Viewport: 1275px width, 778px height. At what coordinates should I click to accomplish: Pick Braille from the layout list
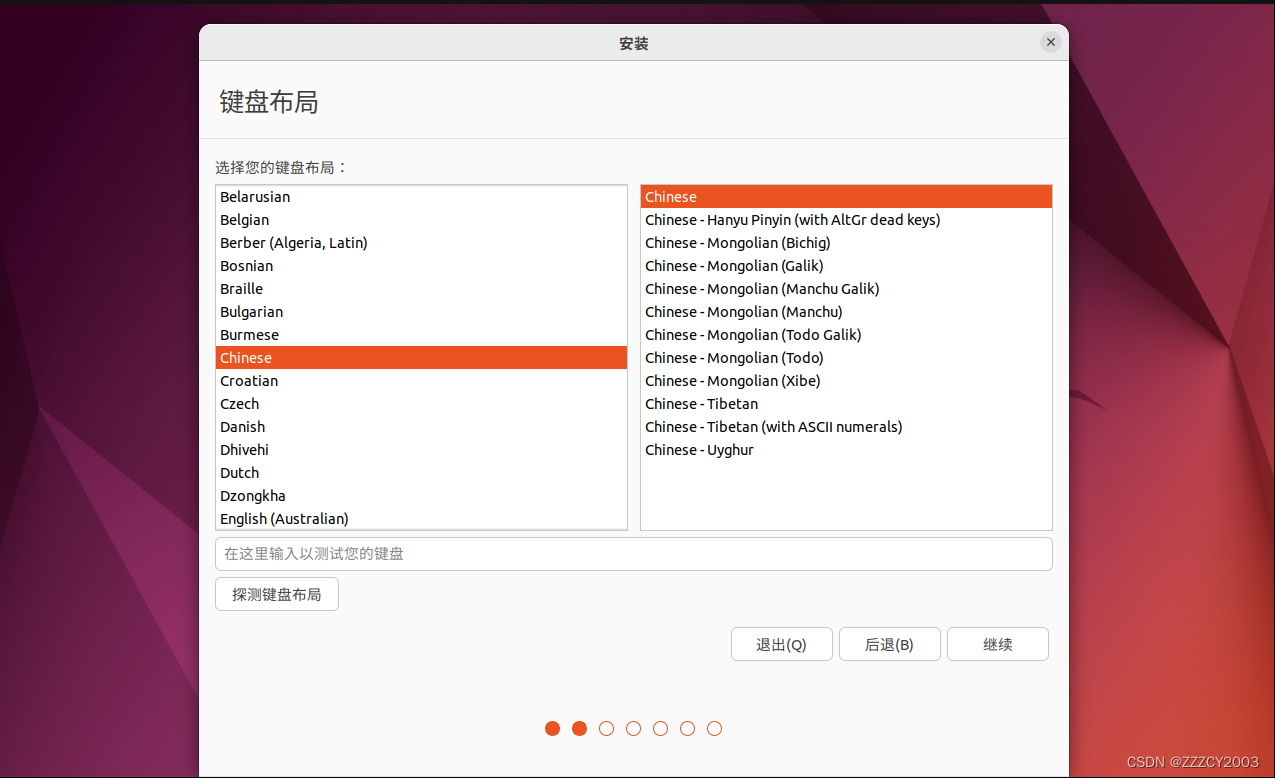(x=242, y=289)
